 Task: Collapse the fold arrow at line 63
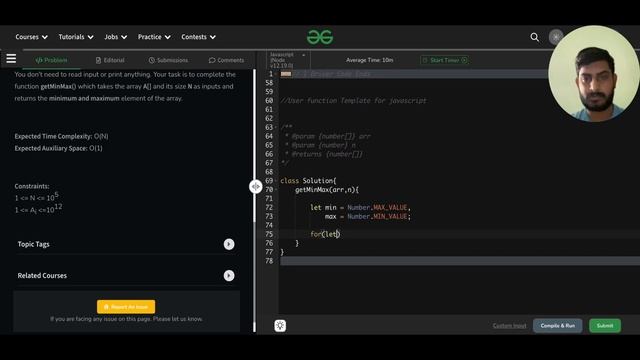(276, 127)
